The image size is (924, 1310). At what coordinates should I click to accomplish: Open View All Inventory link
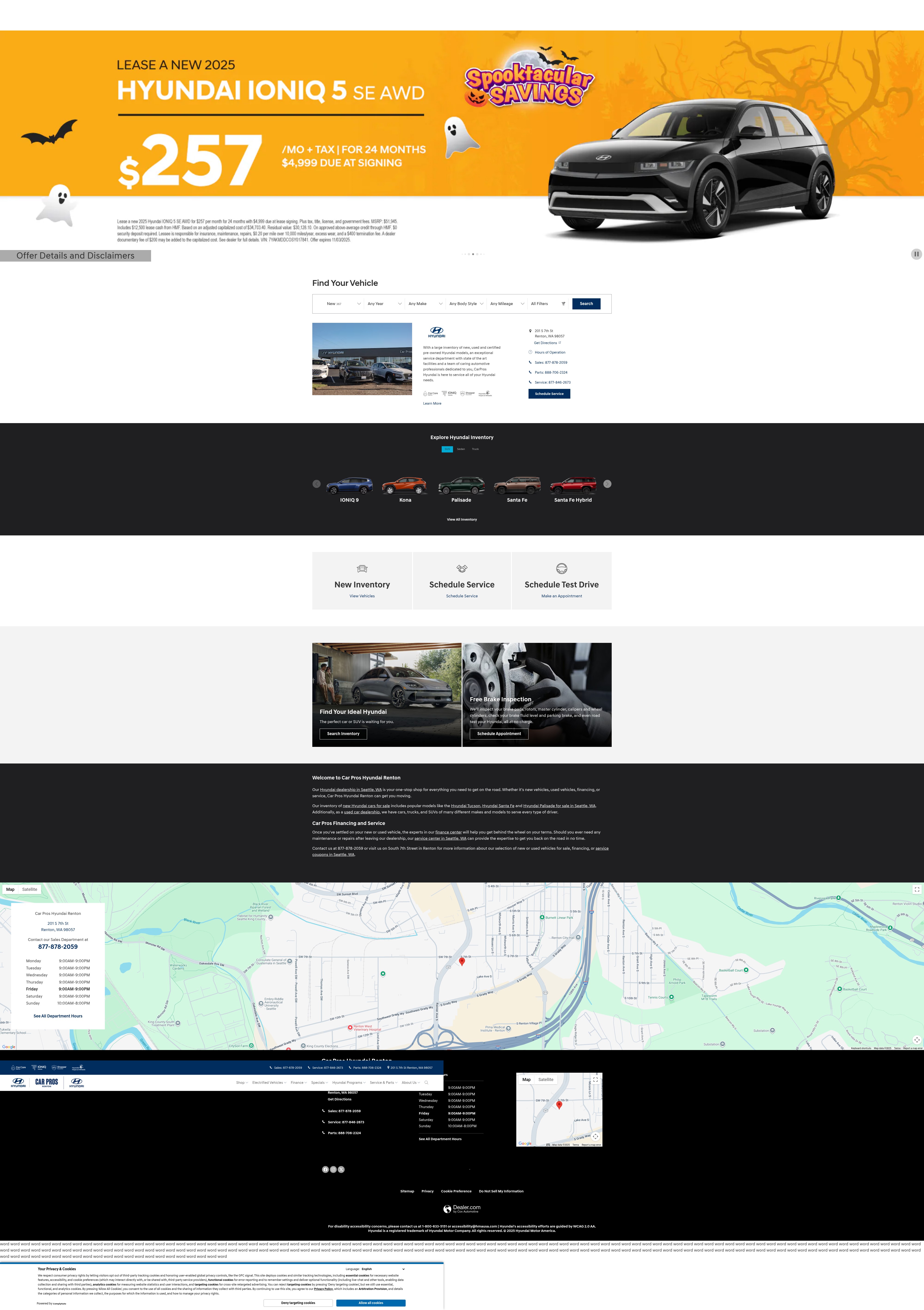[462, 519]
